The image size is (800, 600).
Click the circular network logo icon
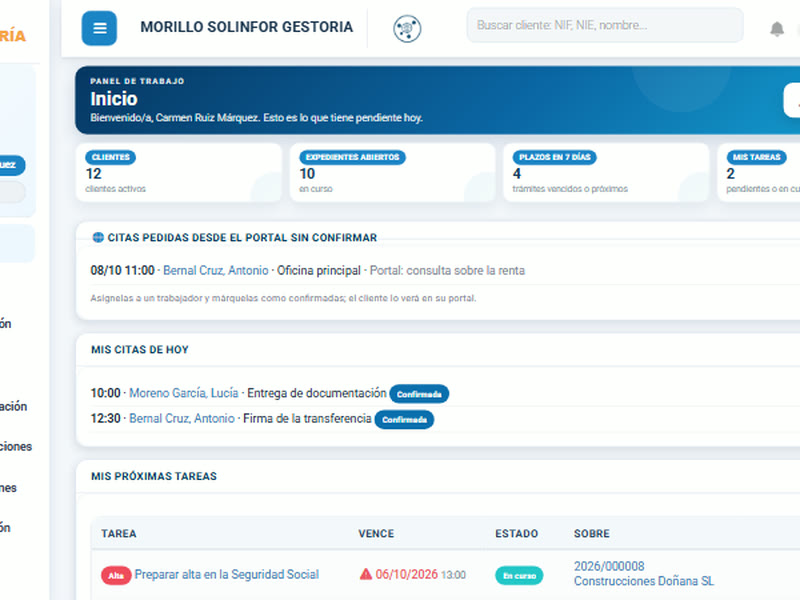[407, 29]
